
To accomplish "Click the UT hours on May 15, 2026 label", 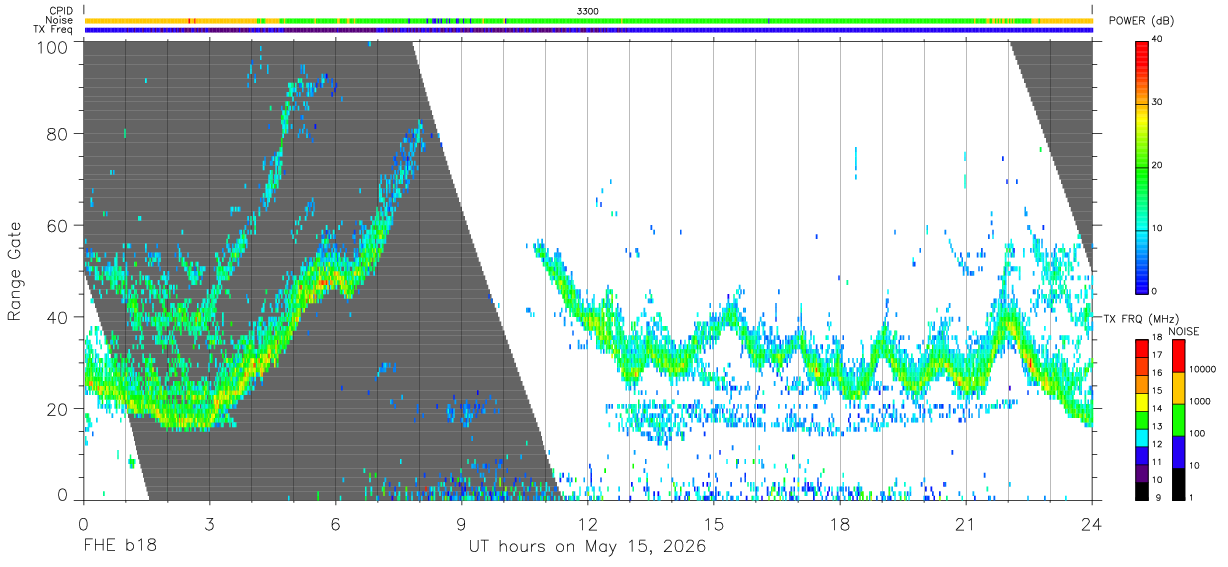I will point(587,547).
